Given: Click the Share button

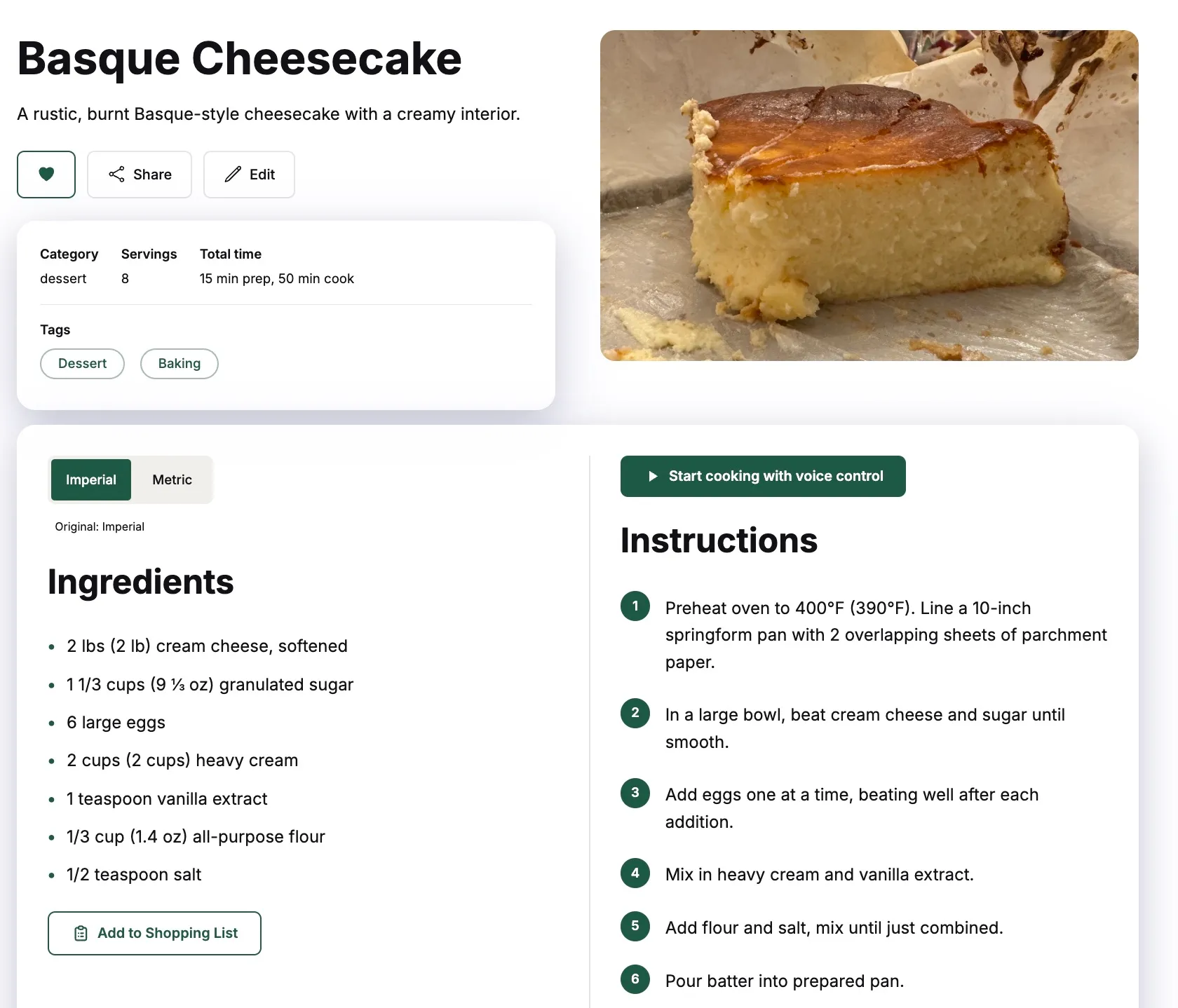Looking at the screenshot, I should [x=140, y=175].
